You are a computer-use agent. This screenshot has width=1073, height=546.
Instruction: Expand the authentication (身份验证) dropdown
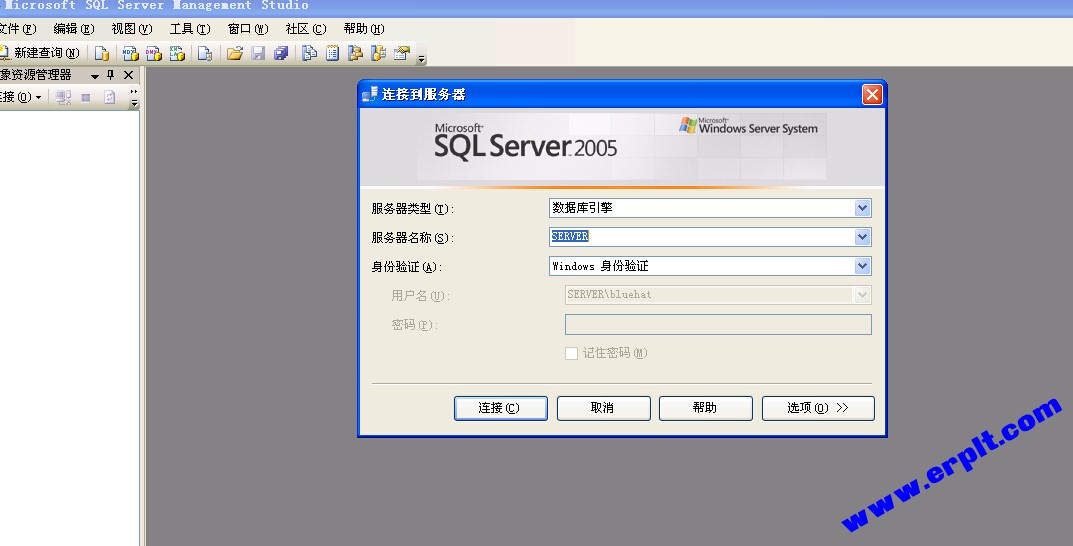(x=862, y=266)
